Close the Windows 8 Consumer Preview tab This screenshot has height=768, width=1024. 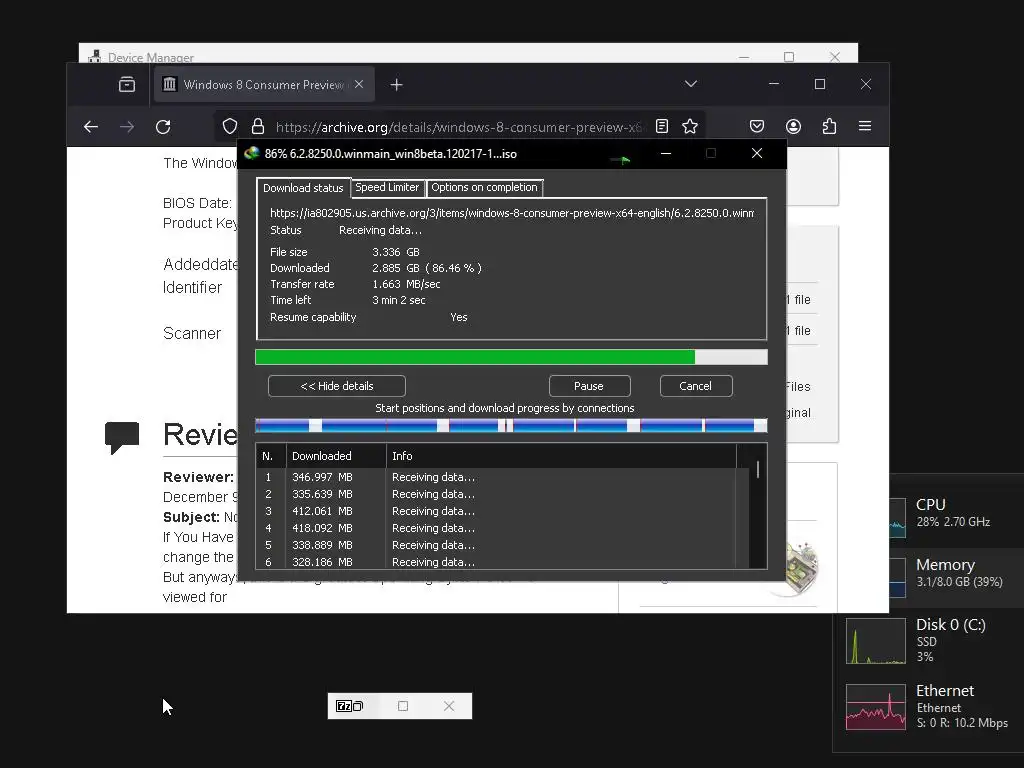pos(359,84)
